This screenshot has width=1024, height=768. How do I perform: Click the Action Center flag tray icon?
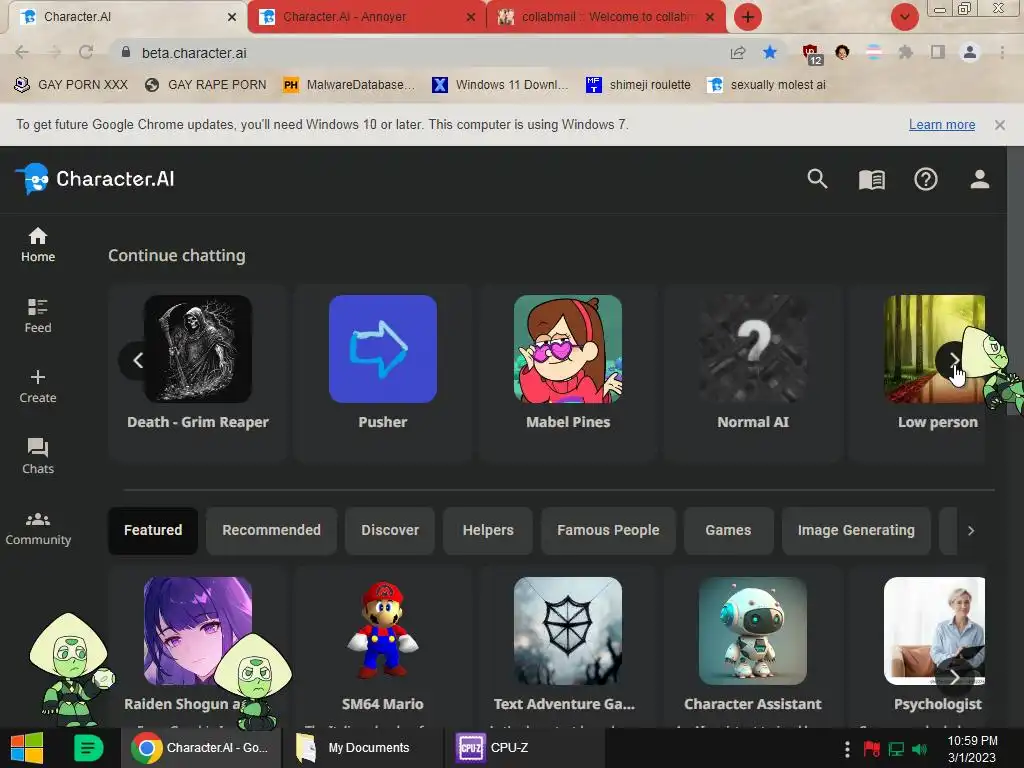pos(871,749)
